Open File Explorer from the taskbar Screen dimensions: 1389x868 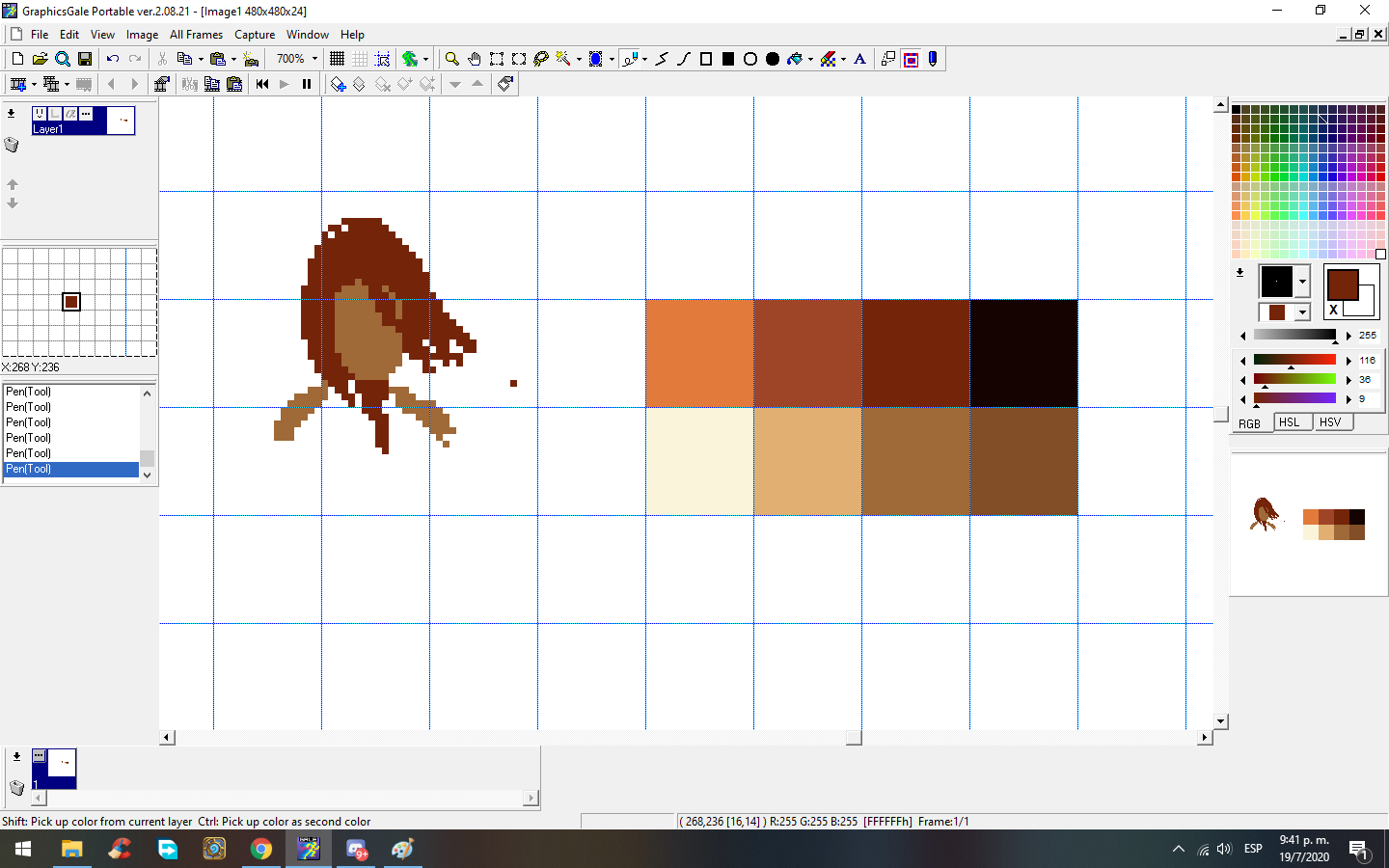click(x=72, y=849)
